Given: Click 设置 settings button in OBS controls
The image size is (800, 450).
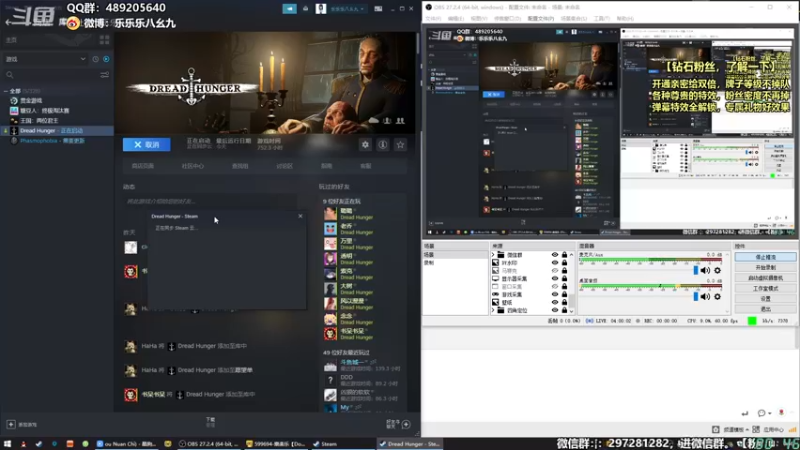Looking at the screenshot, I should (x=765, y=298).
